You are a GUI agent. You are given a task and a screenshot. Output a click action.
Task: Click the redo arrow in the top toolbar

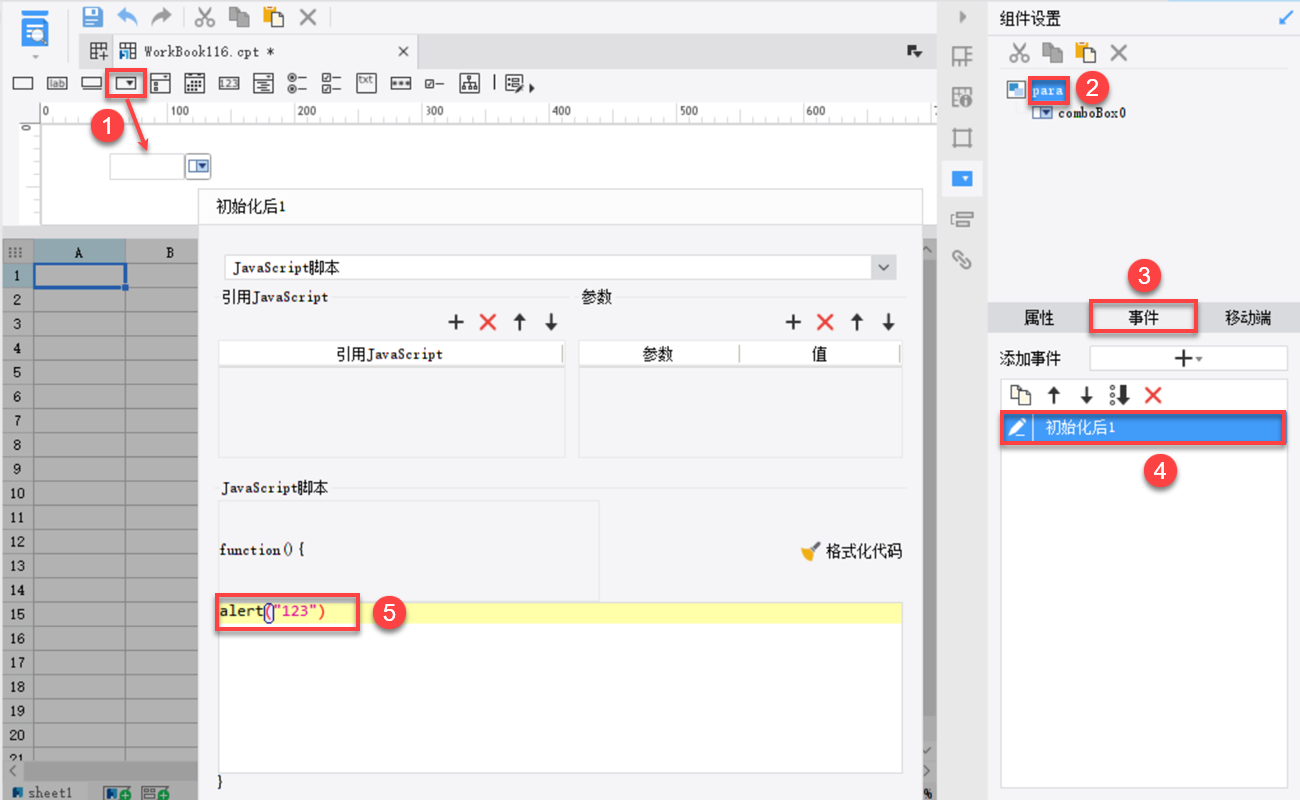tap(160, 16)
